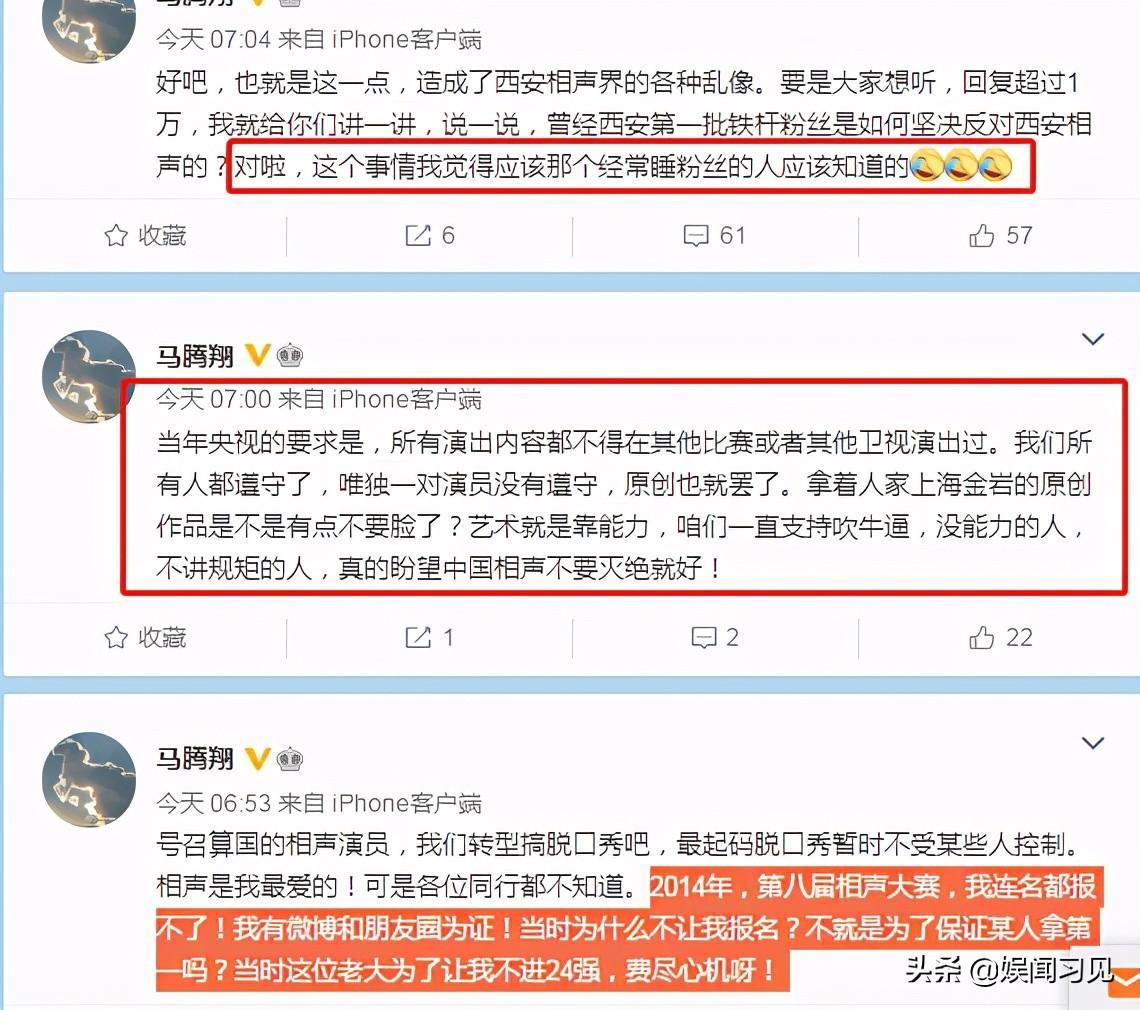Like the post with 57 likes
This screenshot has width=1140, height=1010.
(1000, 236)
